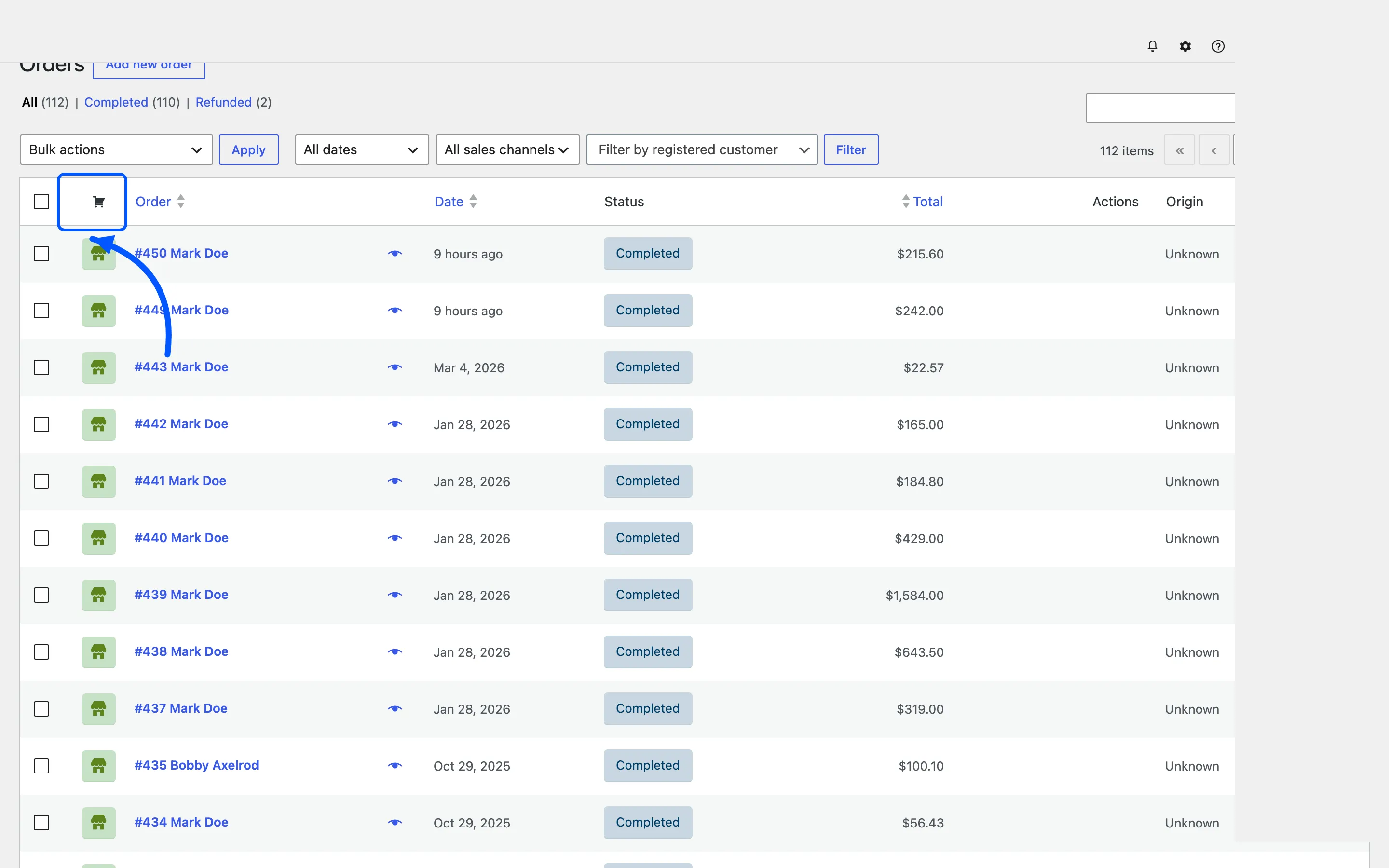
Task: Click the Completed status of order #443
Action: pos(647,367)
